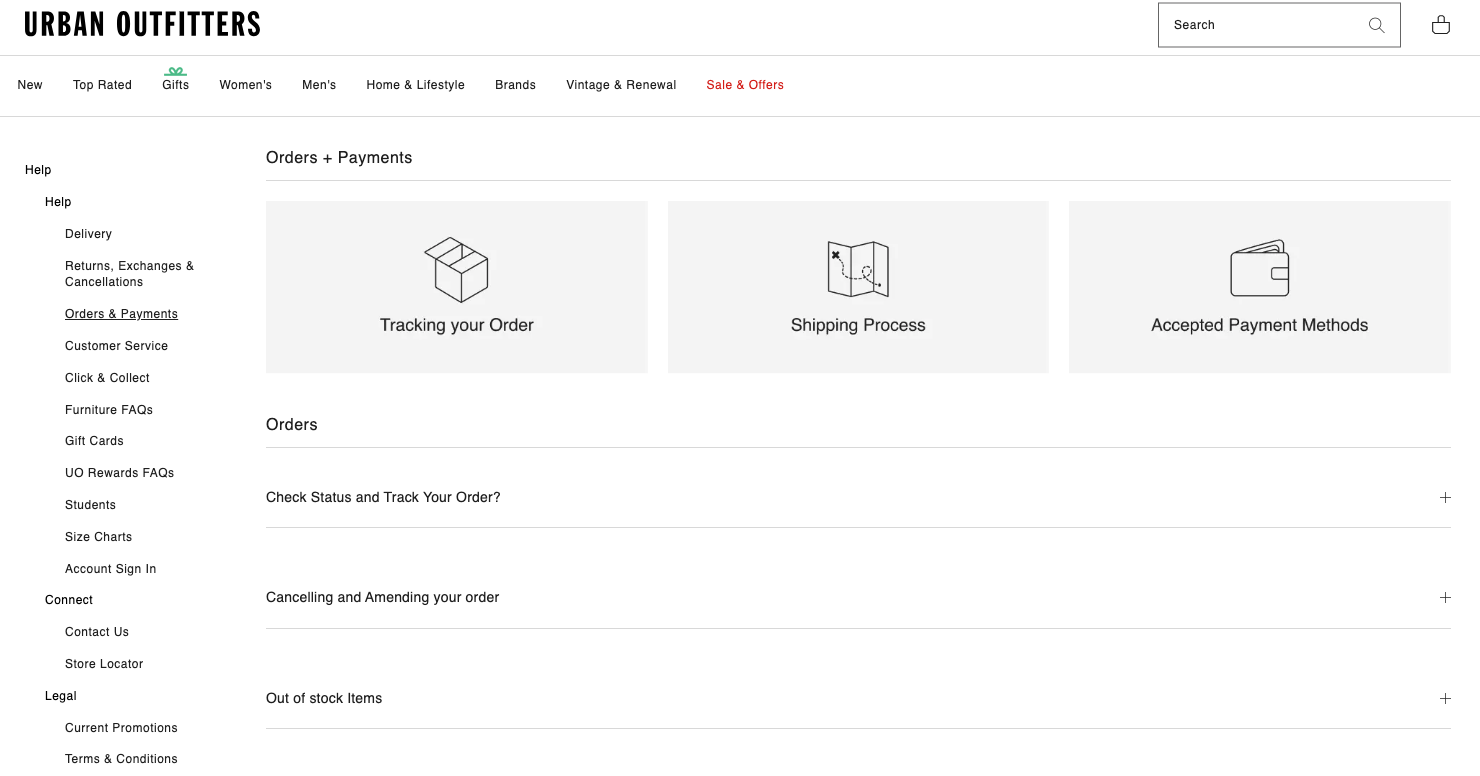Screen dimensions: 1480x776
Task: Open the shopping bag icon
Action: click(x=1440, y=24)
